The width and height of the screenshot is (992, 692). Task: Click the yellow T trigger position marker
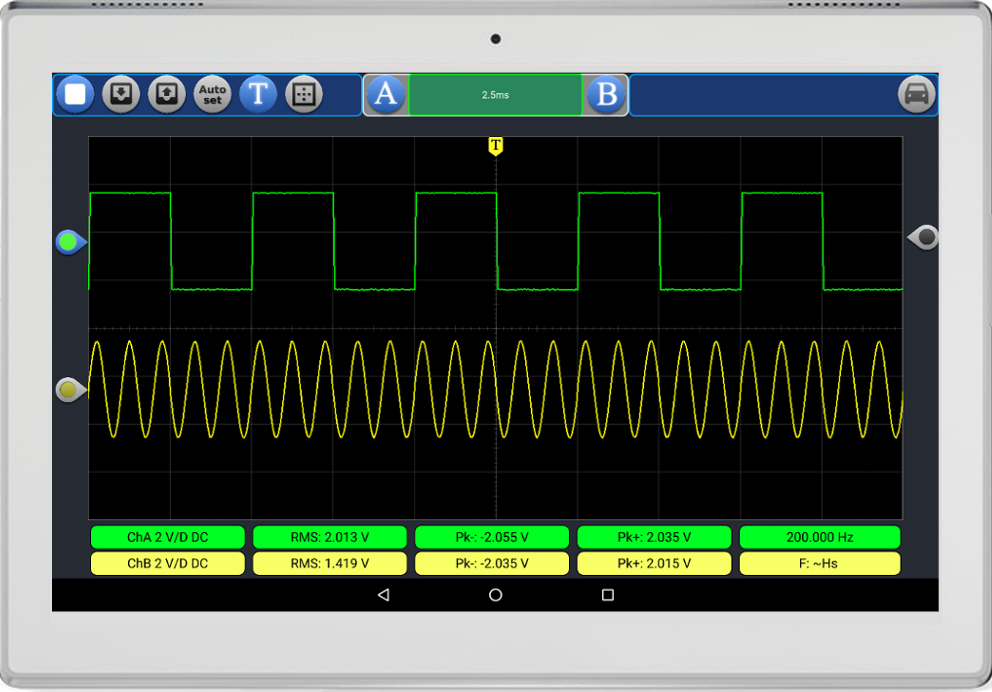tap(495, 147)
